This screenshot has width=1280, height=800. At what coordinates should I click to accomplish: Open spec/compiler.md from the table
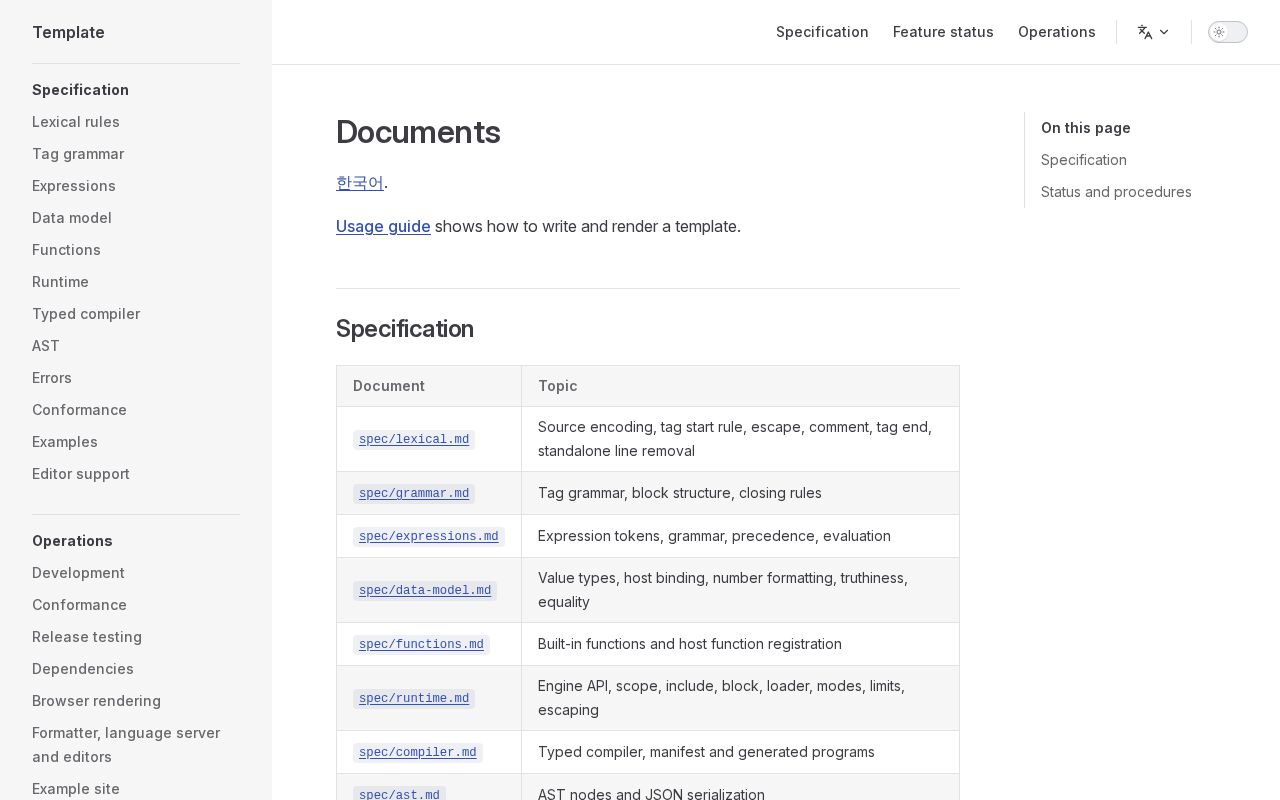point(418,752)
